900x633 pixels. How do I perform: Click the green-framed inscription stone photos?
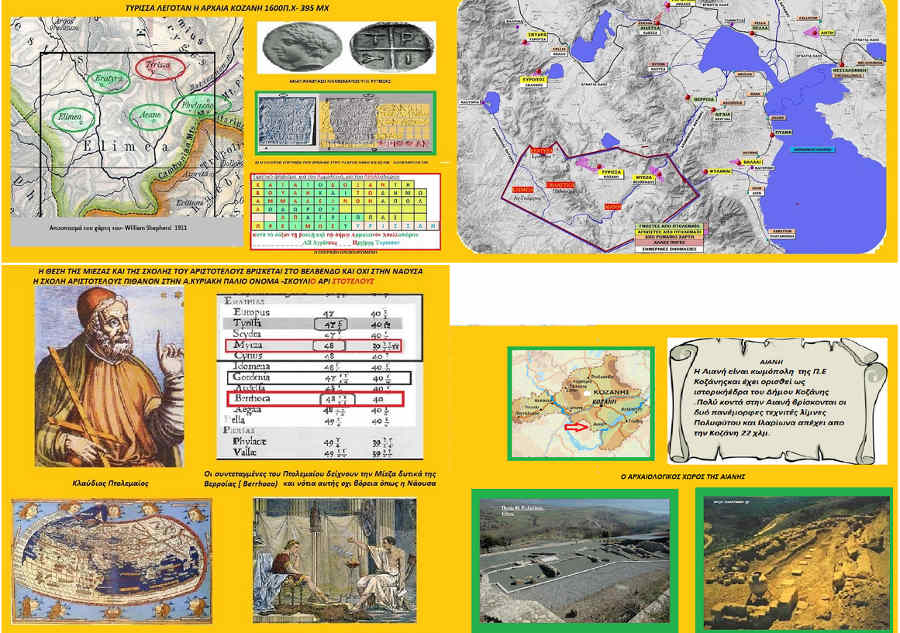click(345, 125)
